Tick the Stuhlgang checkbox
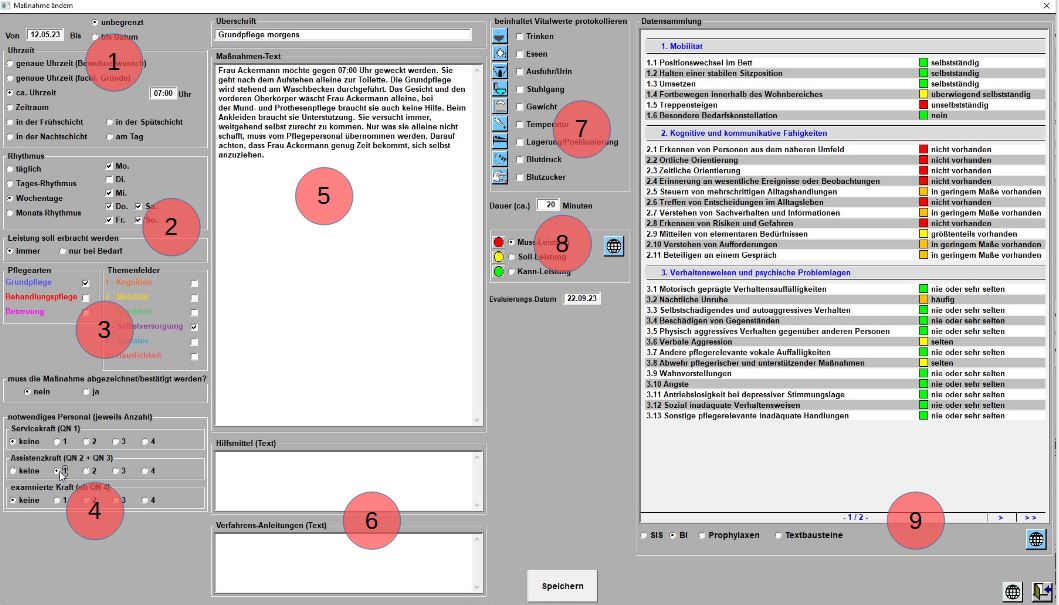Screen dimensions: 1059x605 pos(519,89)
